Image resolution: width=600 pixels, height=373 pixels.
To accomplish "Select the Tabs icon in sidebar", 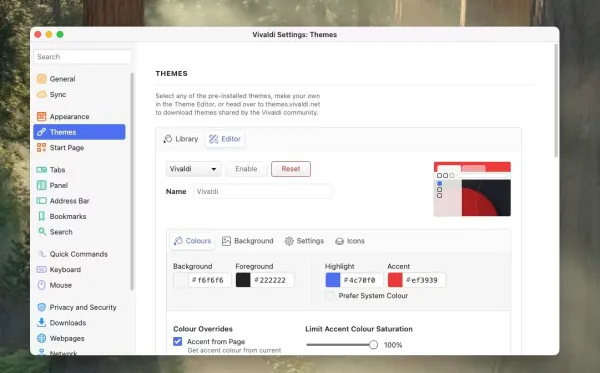I will click(41, 169).
